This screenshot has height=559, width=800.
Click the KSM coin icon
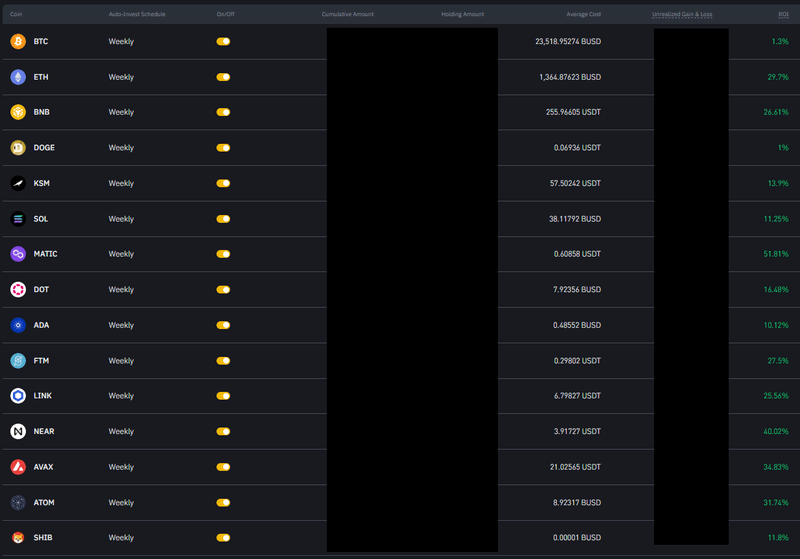[x=18, y=183]
